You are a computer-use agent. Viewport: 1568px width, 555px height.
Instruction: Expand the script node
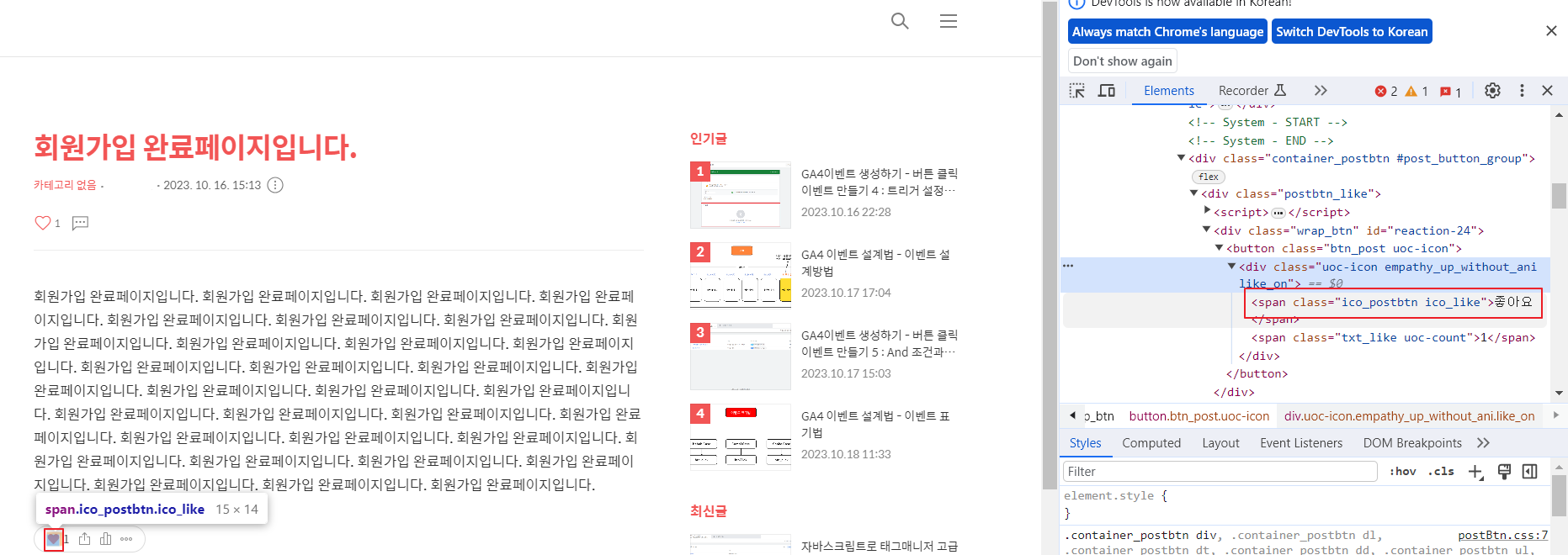point(1207,211)
